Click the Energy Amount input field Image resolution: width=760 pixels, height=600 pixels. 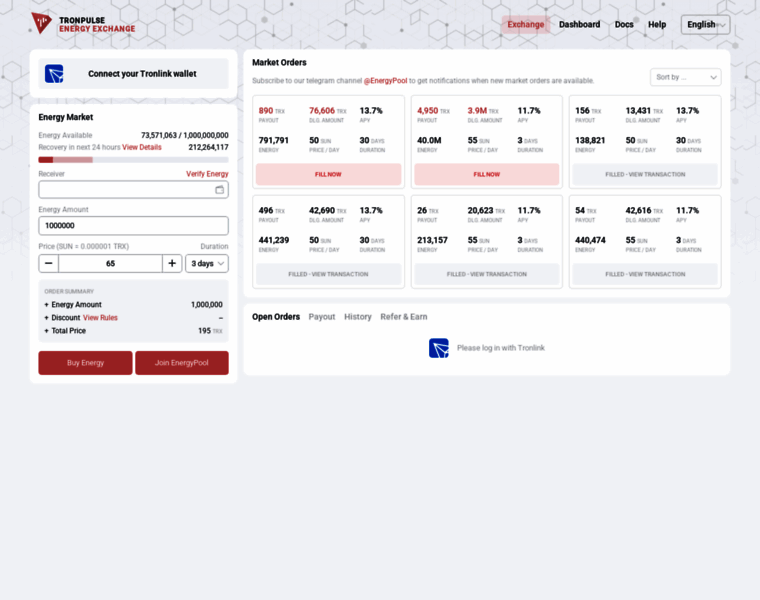tap(133, 225)
